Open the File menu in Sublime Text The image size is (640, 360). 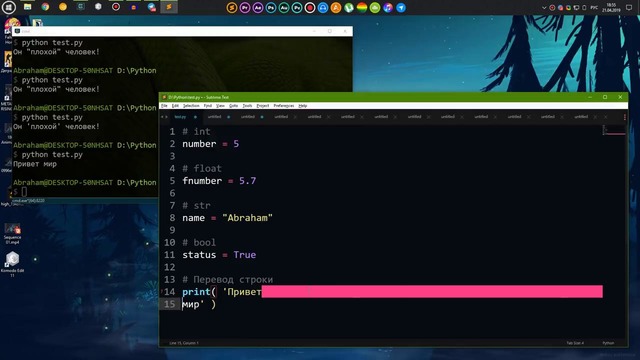coord(164,106)
